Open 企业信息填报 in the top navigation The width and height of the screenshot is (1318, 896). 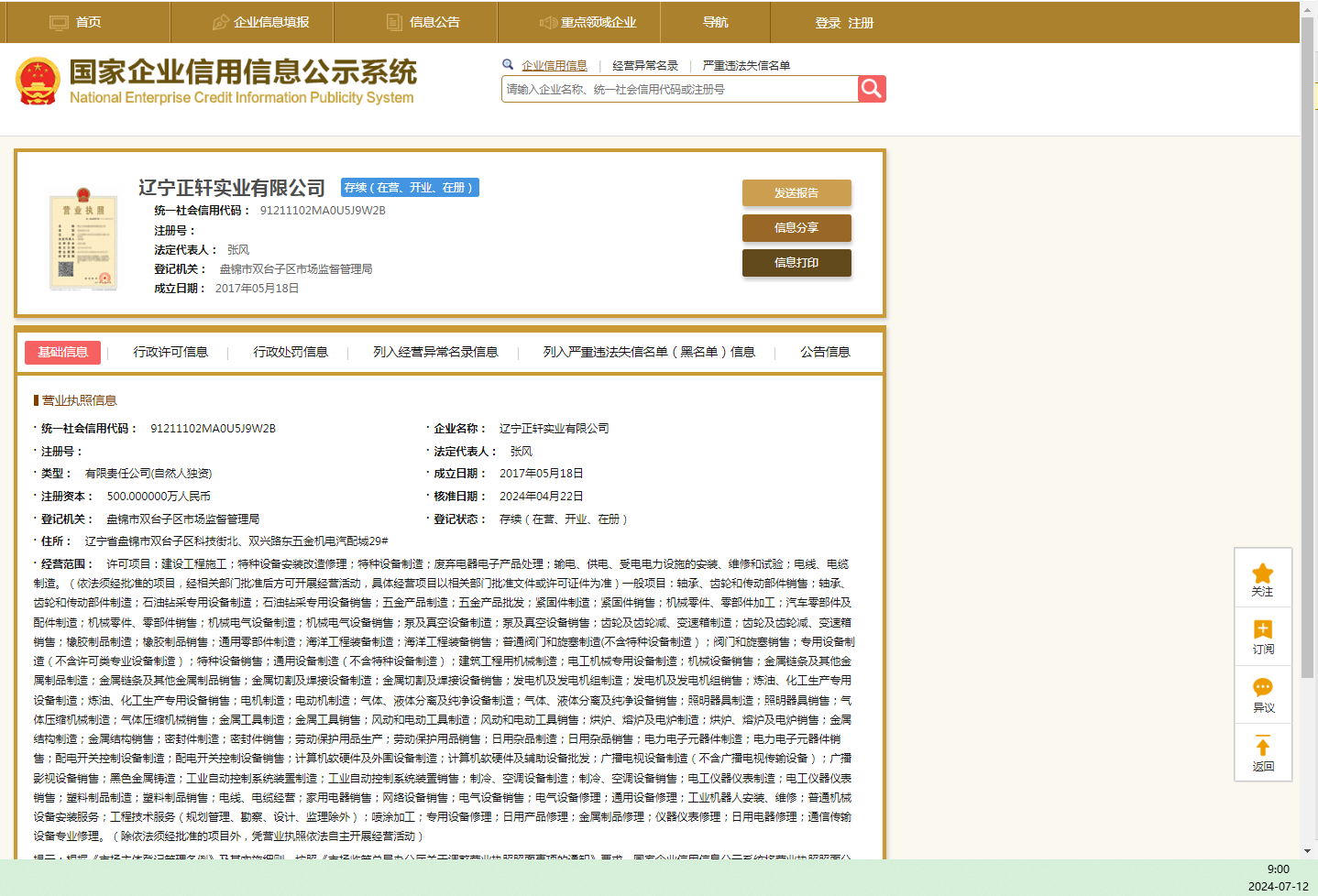(x=260, y=22)
